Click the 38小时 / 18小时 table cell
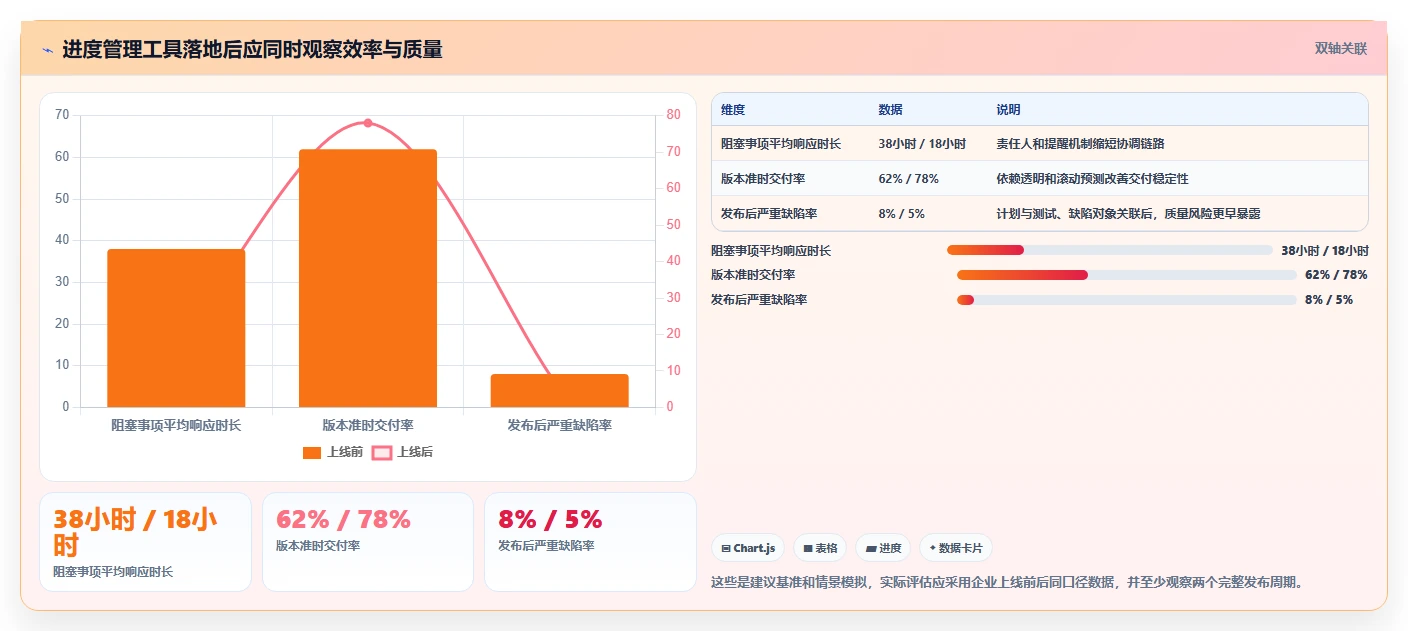The image size is (1408, 631). (922, 144)
